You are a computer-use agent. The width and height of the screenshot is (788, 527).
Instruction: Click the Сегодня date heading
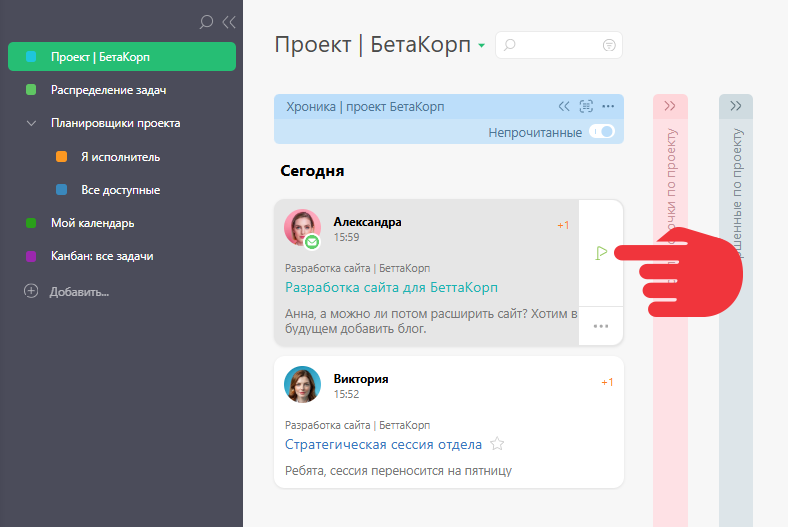pos(312,171)
